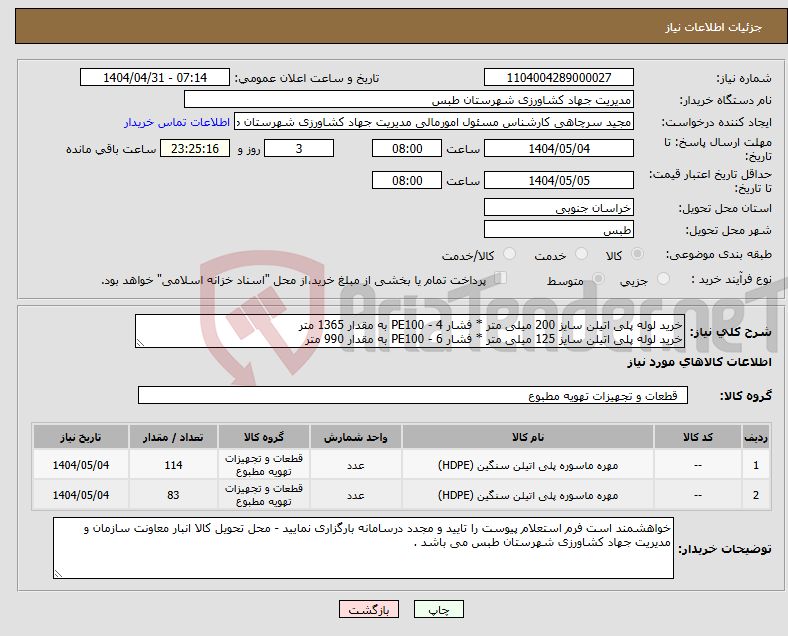
Task: Click the response deadline date 1404/05/04 field
Action: click(x=558, y=149)
